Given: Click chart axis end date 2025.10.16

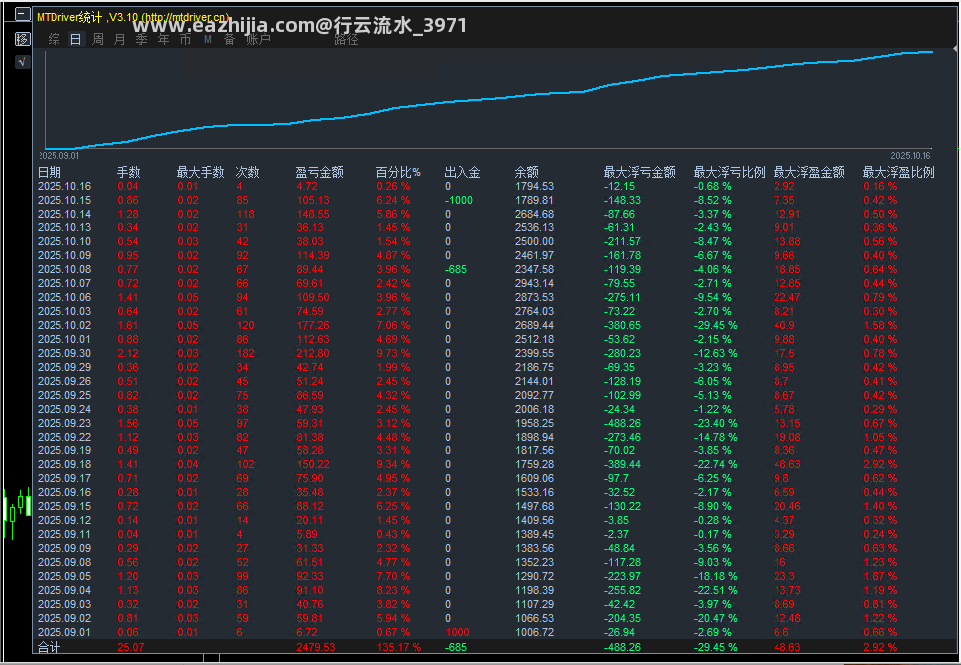Looking at the screenshot, I should click(x=910, y=156).
